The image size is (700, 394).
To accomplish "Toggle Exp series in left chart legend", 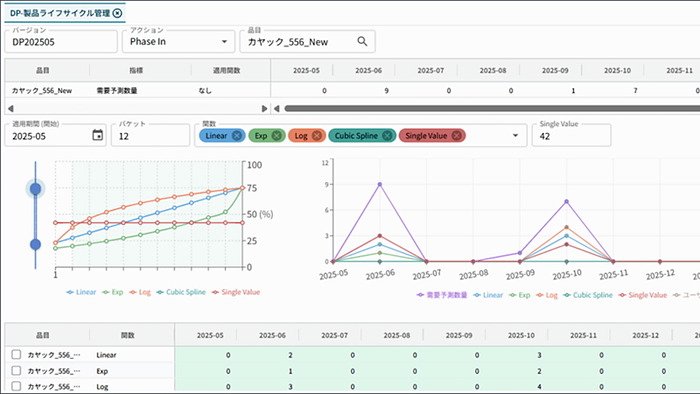I will coord(112,292).
